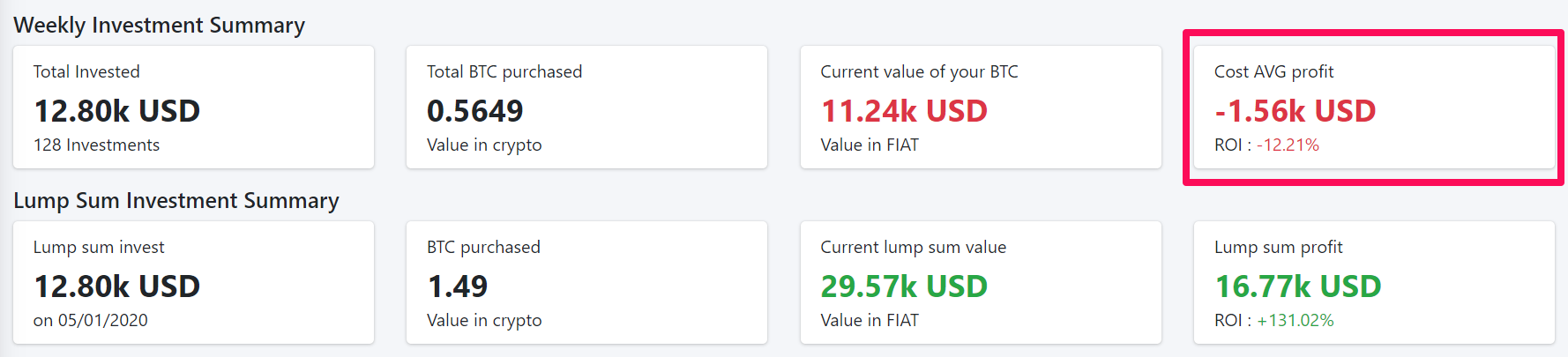Click the Cost AVG profit label

click(1273, 71)
